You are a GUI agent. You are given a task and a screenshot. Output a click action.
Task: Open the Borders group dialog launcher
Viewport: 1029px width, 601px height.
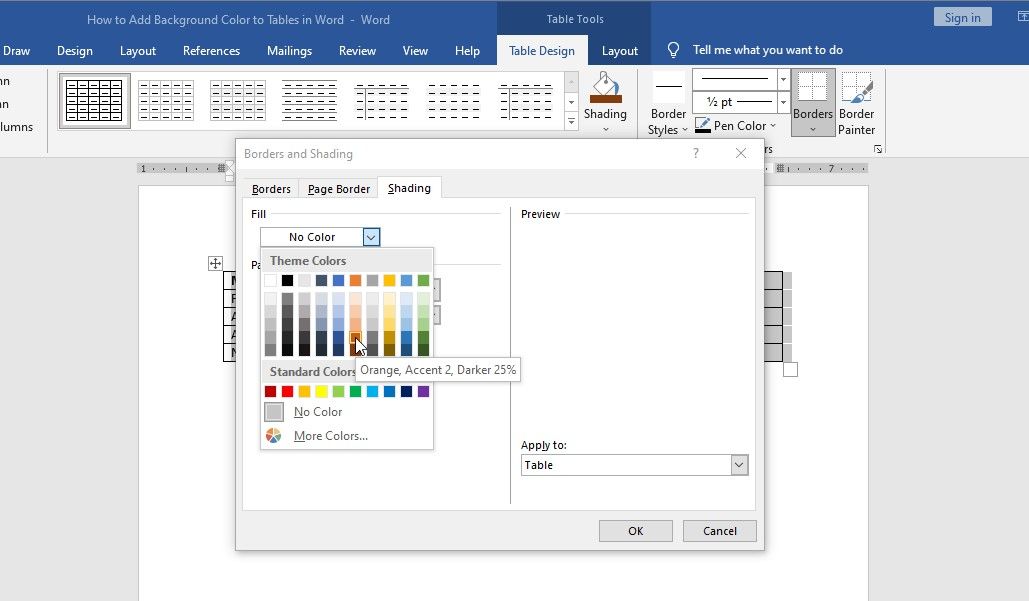pos(878,149)
